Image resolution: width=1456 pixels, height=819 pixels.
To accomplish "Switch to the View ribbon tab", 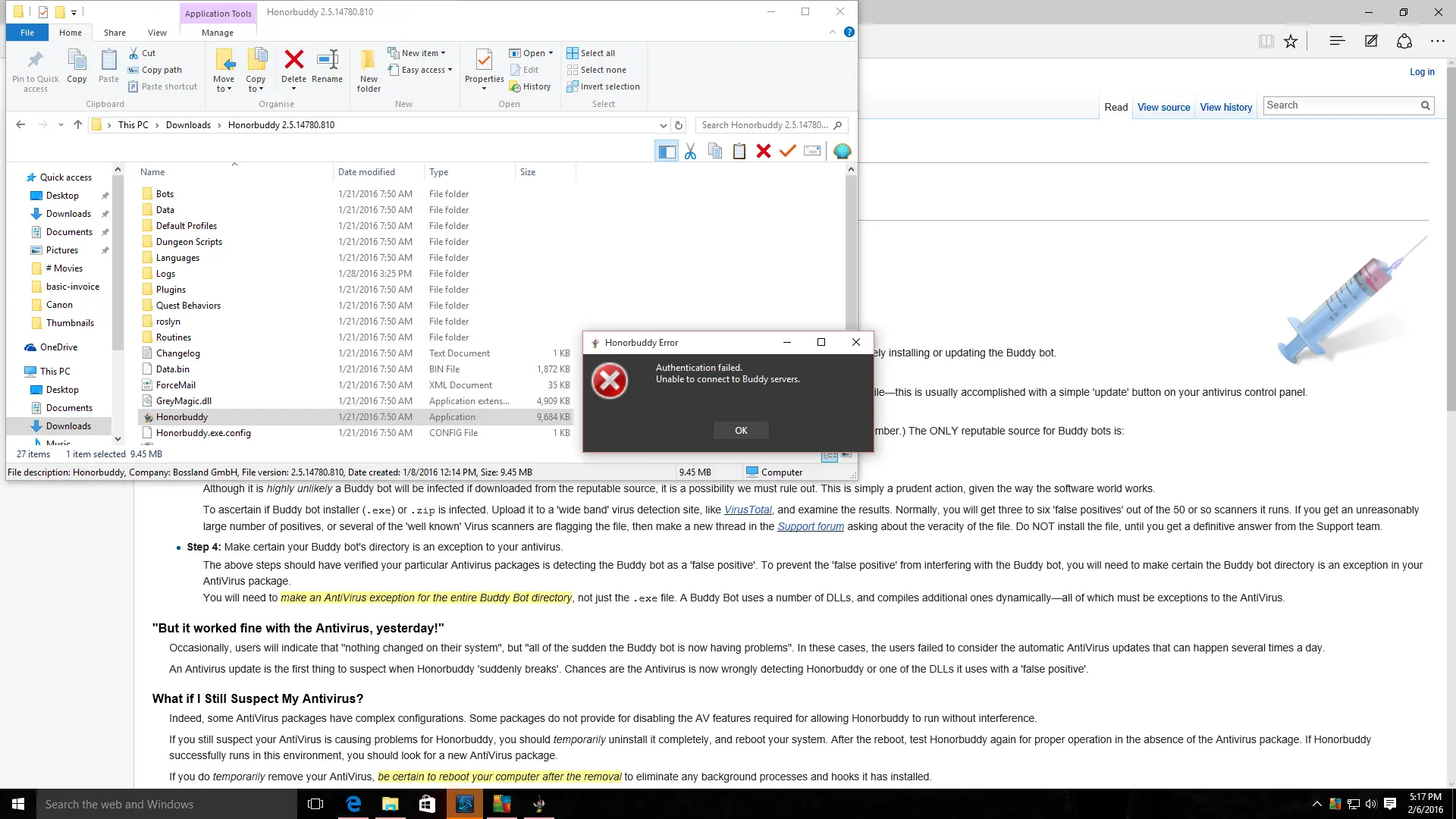I will pyautogui.click(x=157, y=33).
